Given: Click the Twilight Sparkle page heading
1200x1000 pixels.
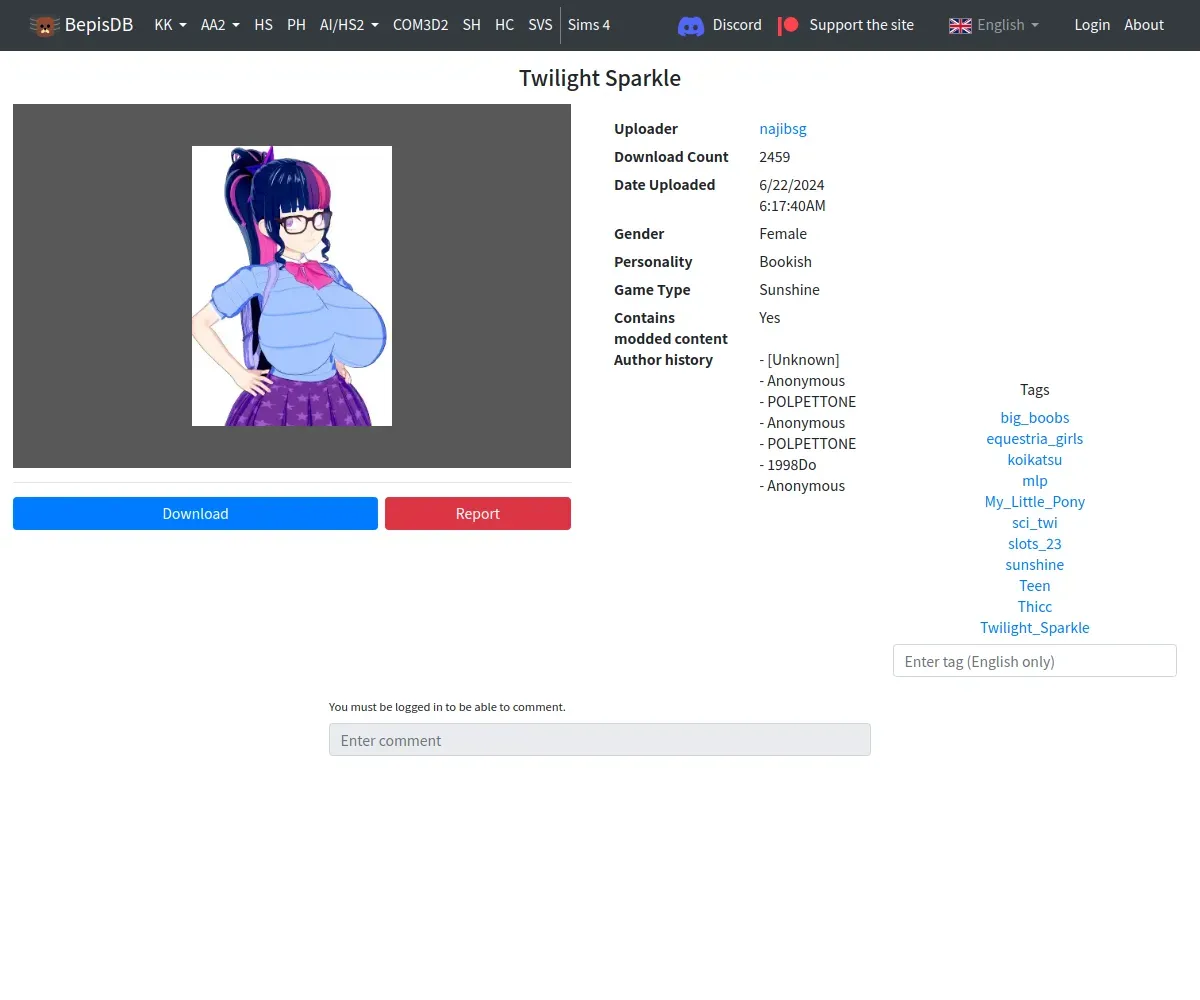Looking at the screenshot, I should [x=600, y=78].
